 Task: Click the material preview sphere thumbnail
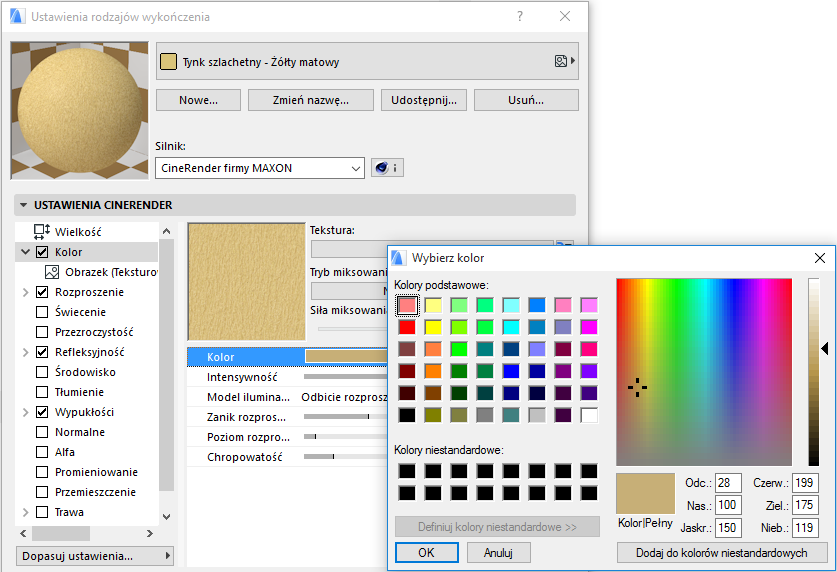coord(80,110)
